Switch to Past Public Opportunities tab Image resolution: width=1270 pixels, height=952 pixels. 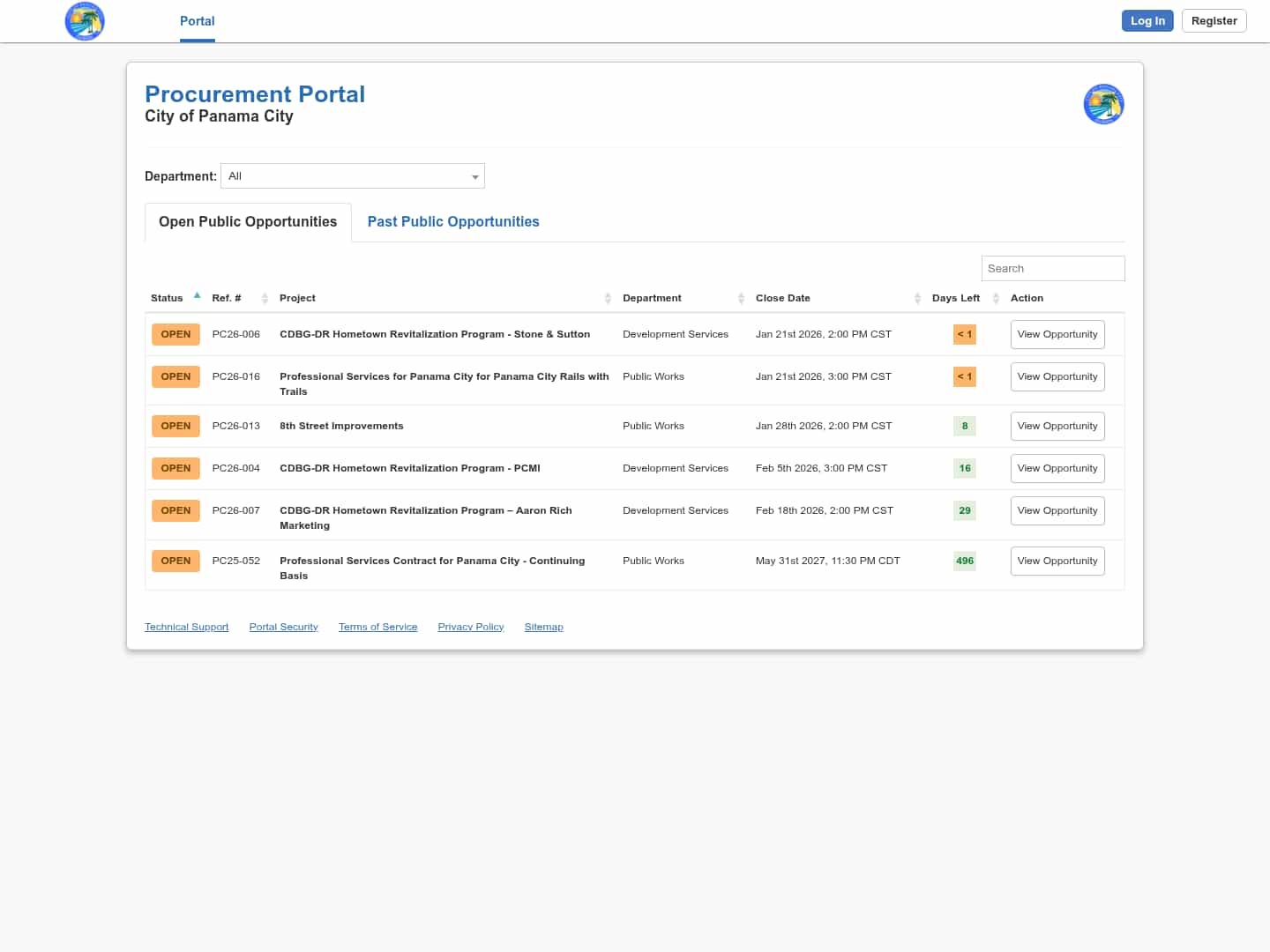(x=452, y=222)
